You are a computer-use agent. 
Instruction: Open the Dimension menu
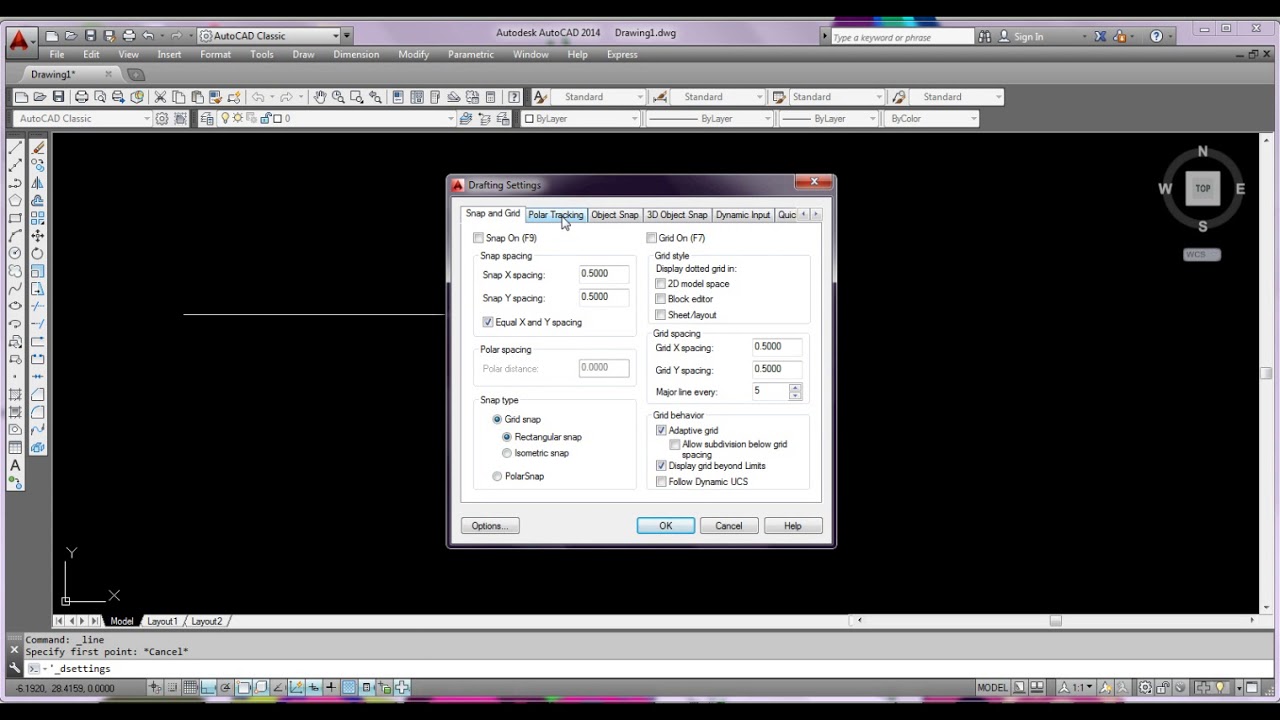click(356, 55)
